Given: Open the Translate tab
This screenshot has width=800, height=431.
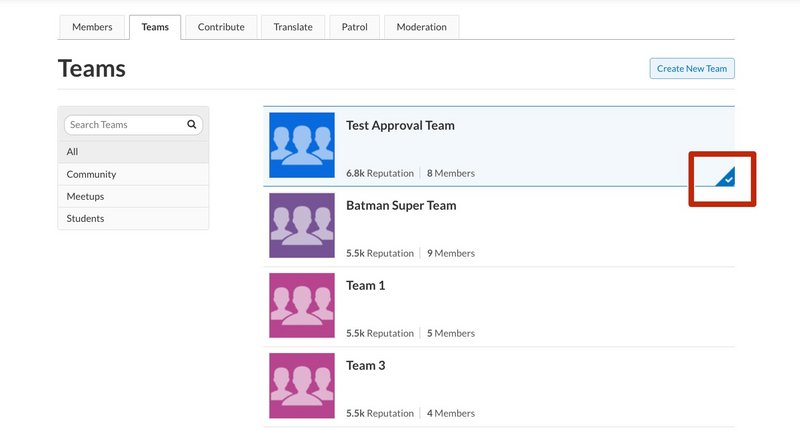Looking at the screenshot, I should pyautogui.click(x=293, y=27).
